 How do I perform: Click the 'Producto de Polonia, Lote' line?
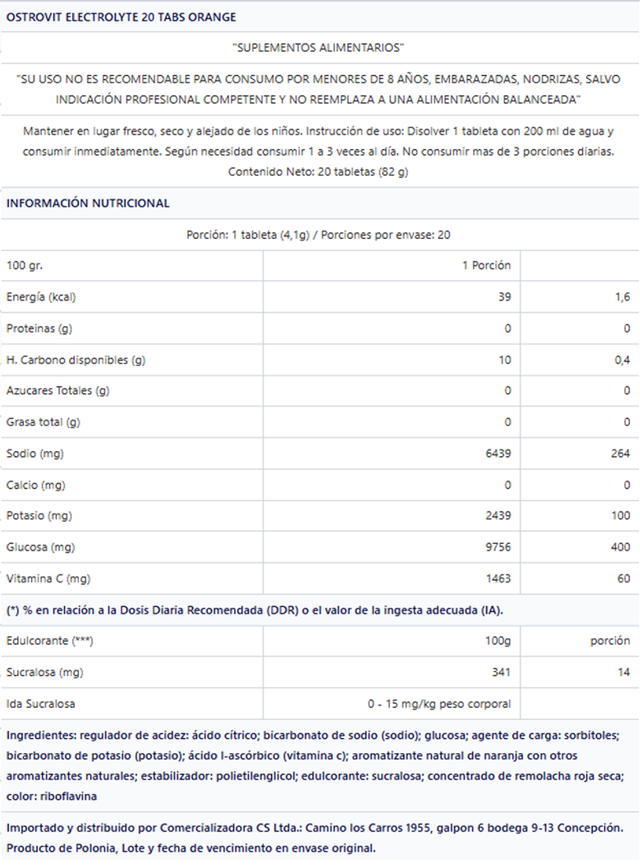coord(190,848)
